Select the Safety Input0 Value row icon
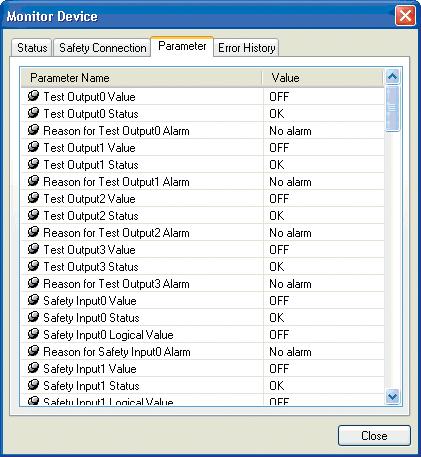The image size is (421, 457). pyautogui.click(x=33, y=300)
